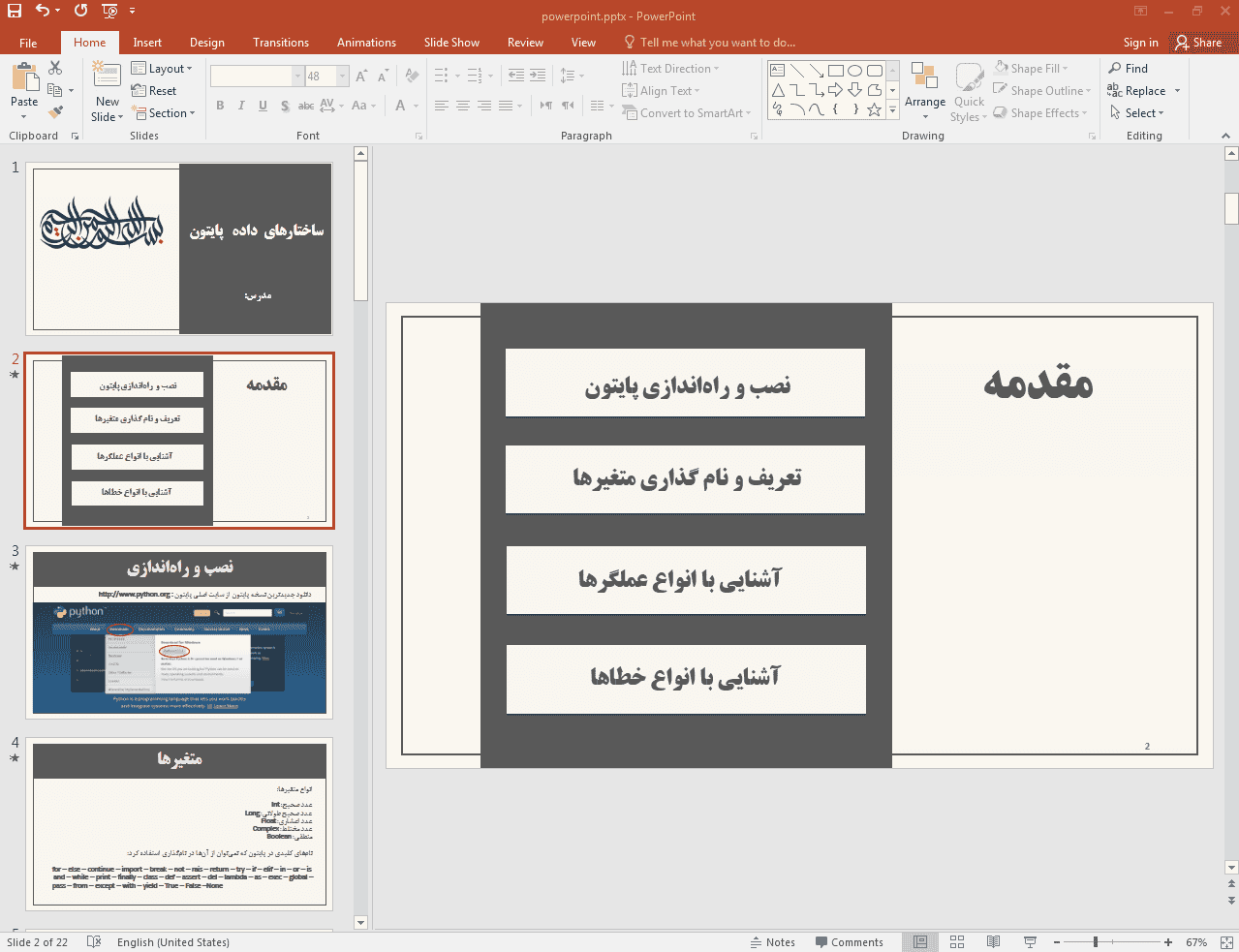Open the Animations tab
This screenshot has width=1239, height=952.
coord(366,43)
